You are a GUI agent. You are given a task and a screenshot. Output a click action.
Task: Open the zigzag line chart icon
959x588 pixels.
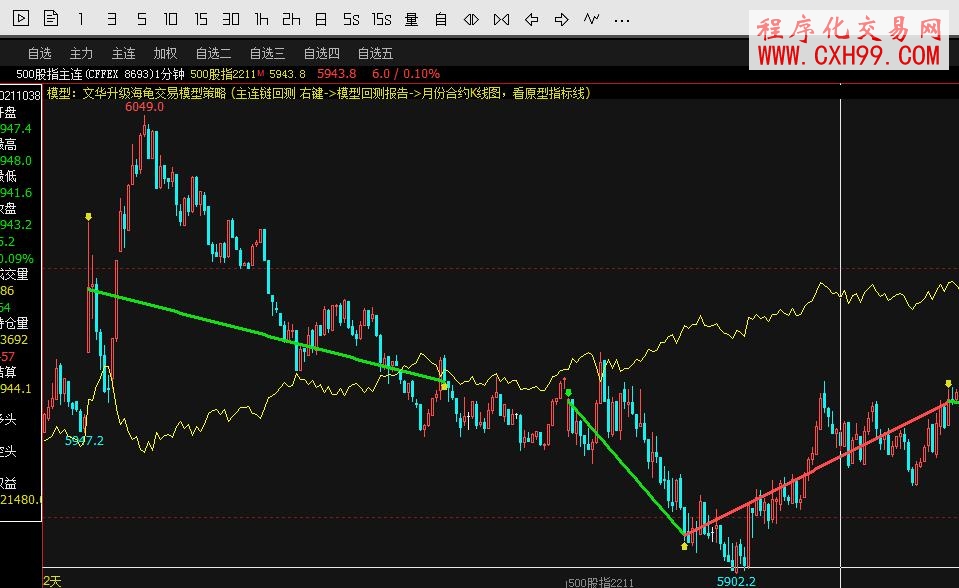click(x=592, y=19)
